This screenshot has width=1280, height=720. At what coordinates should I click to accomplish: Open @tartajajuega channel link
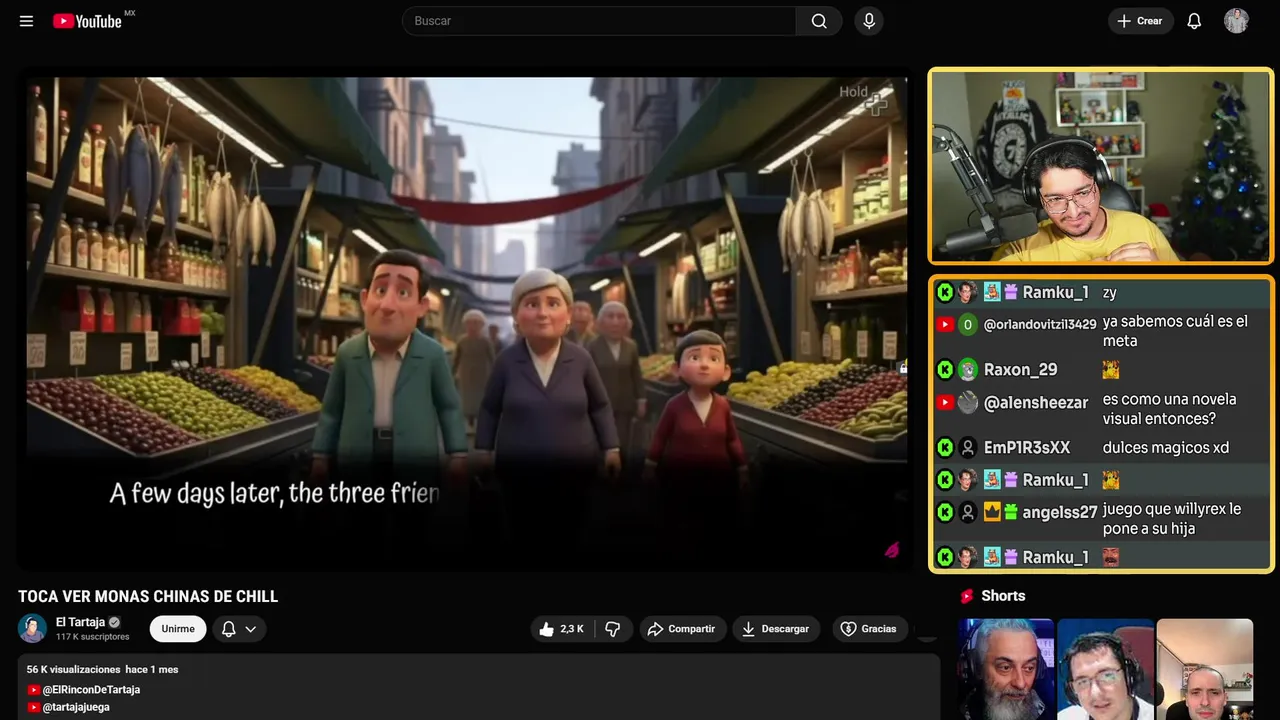point(76,707)
